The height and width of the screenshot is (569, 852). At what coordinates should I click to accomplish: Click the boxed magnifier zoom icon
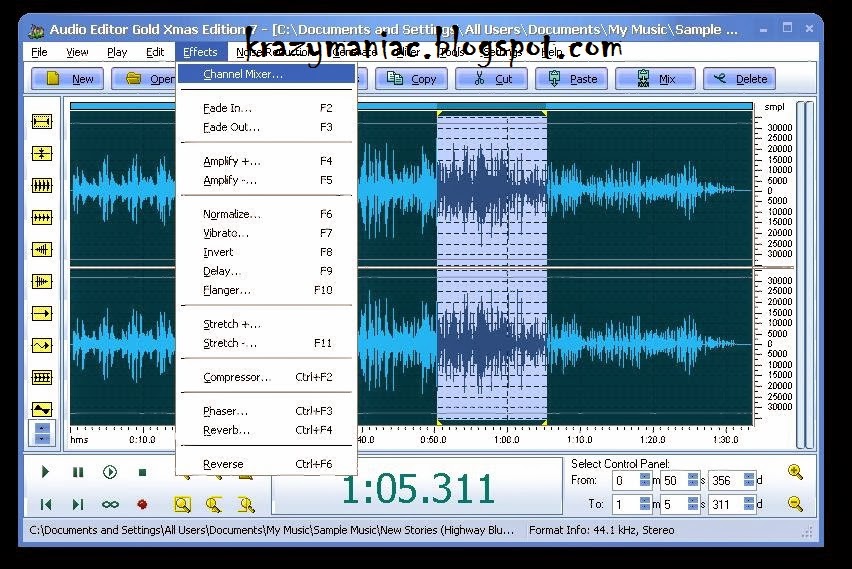click(183, 504)
